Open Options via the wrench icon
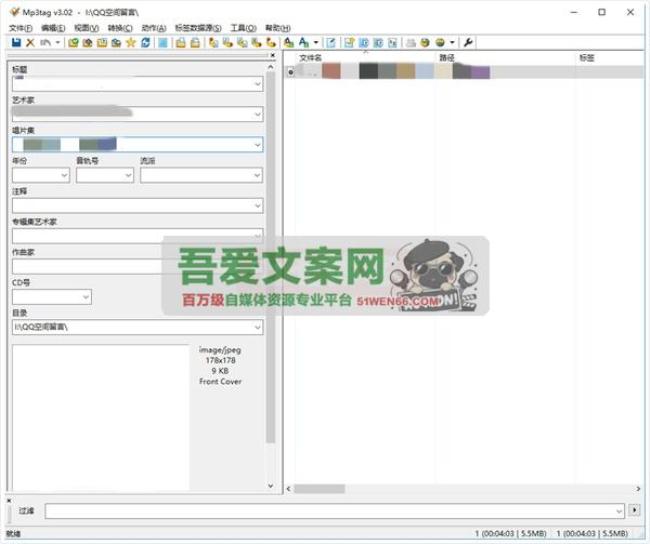 coord(468,42)
